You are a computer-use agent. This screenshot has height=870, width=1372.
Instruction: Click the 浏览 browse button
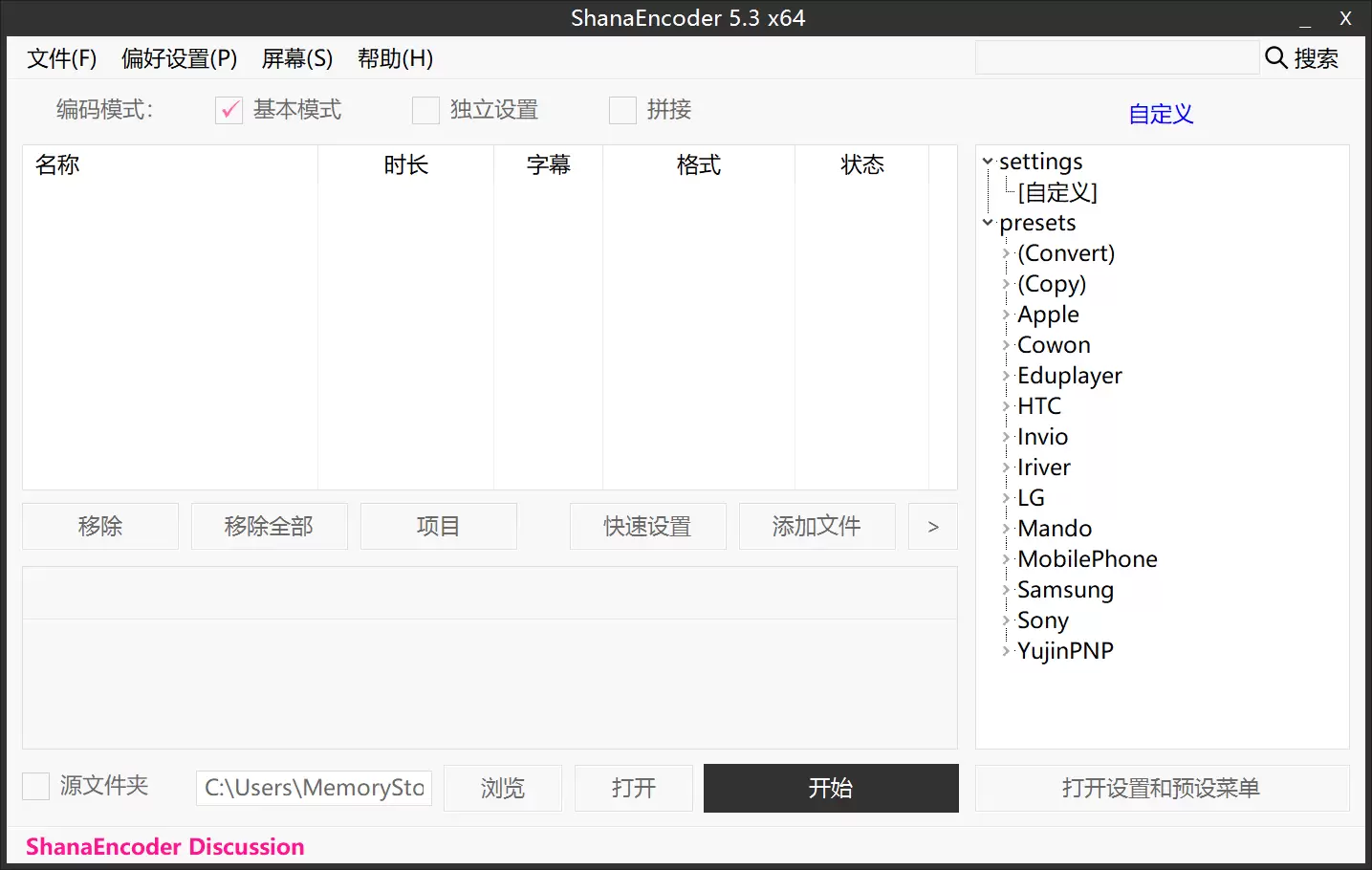click(503, 788)
